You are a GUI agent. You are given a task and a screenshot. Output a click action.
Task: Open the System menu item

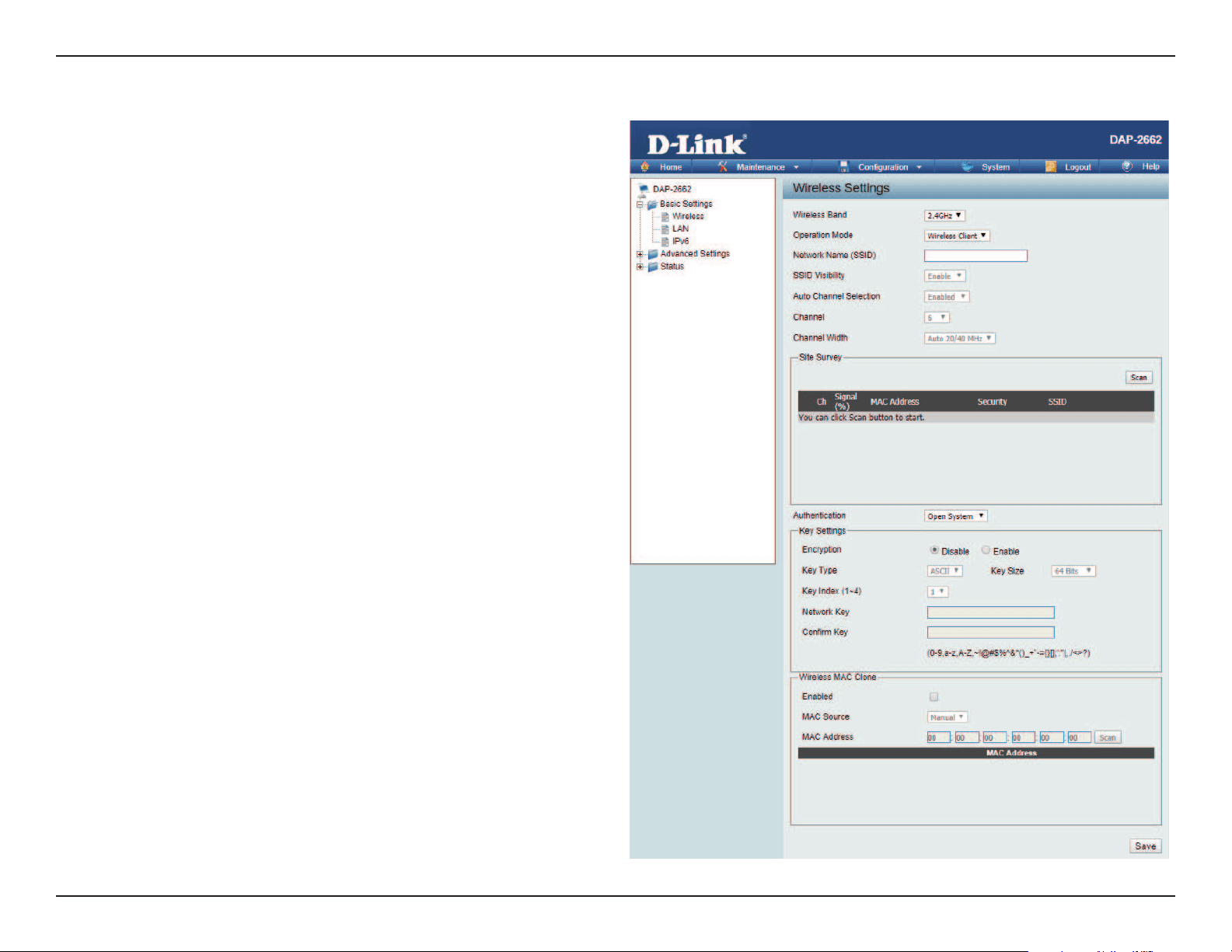pyautogui.click(x=996, y=167)
